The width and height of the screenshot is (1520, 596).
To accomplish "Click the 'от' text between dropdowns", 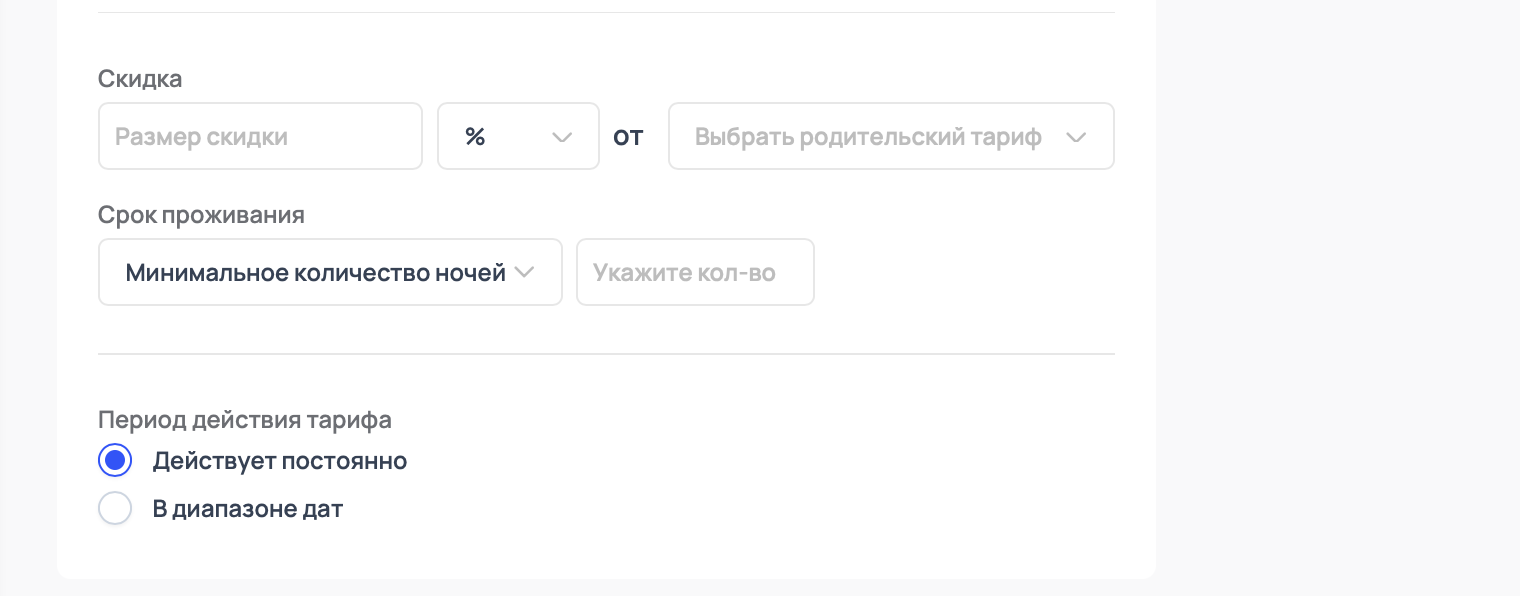I will (628, 137).
